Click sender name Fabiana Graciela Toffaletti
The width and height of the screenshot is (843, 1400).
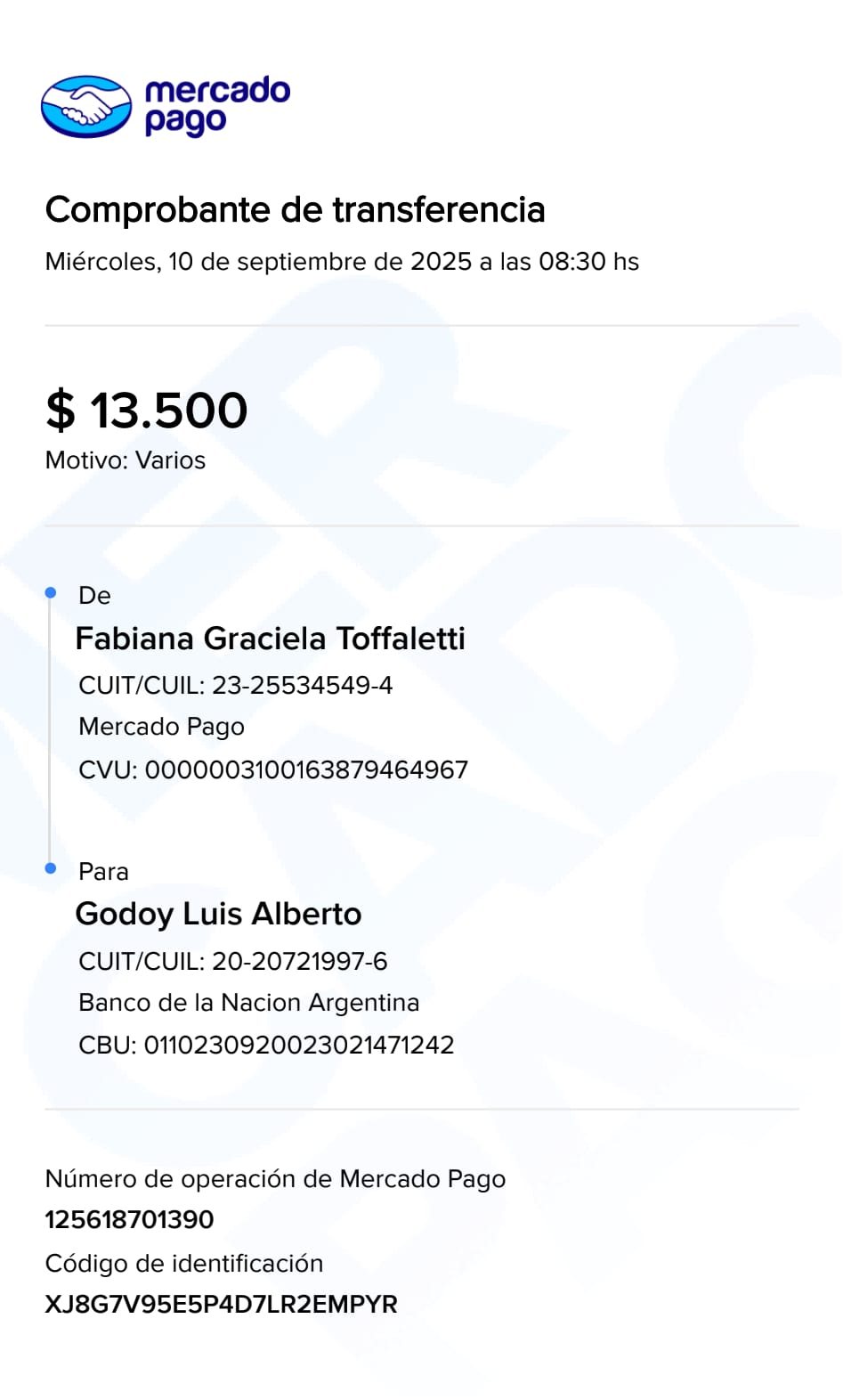pos(270,639)
